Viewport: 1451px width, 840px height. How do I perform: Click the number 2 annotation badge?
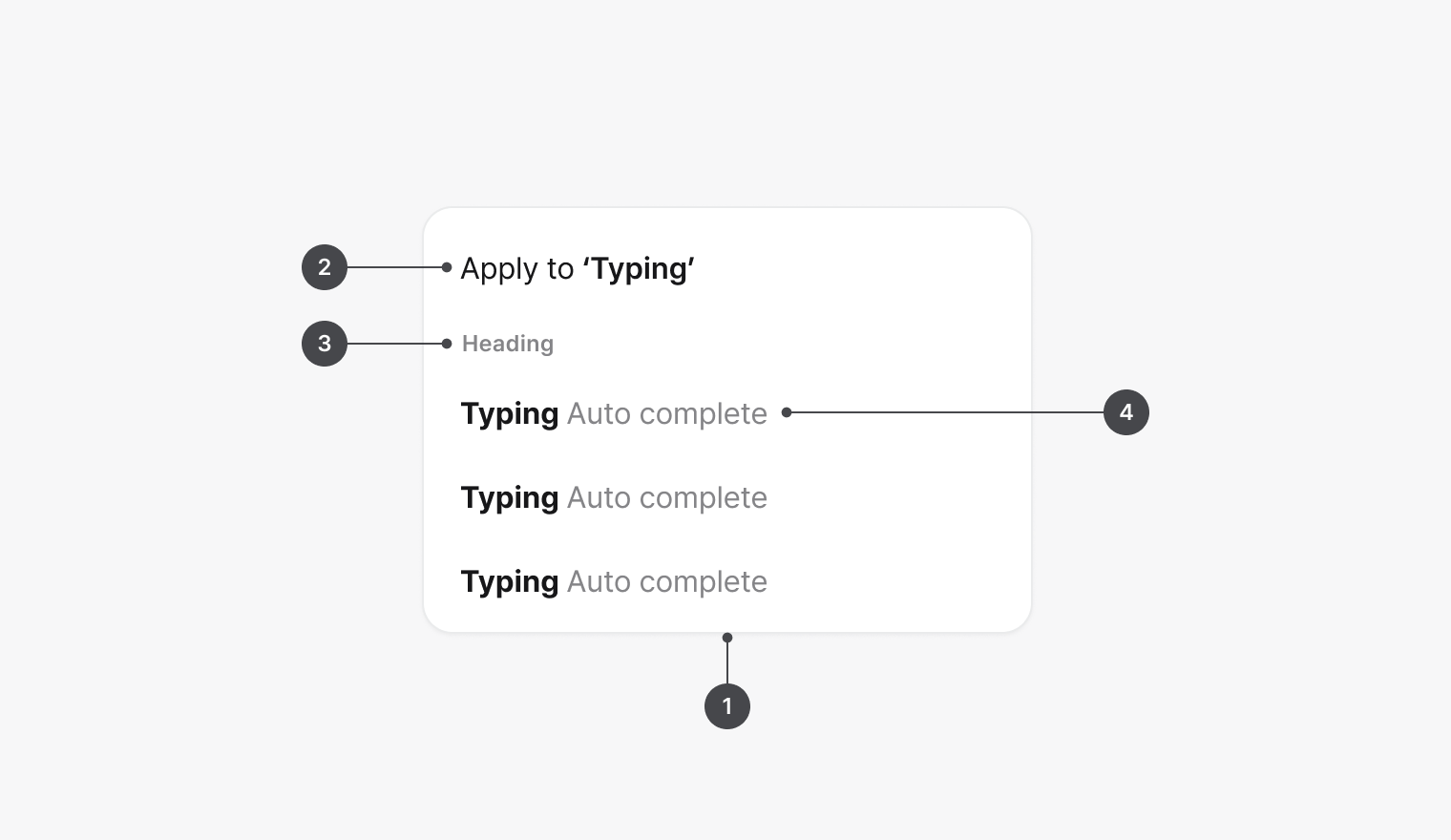coord(325,267)
